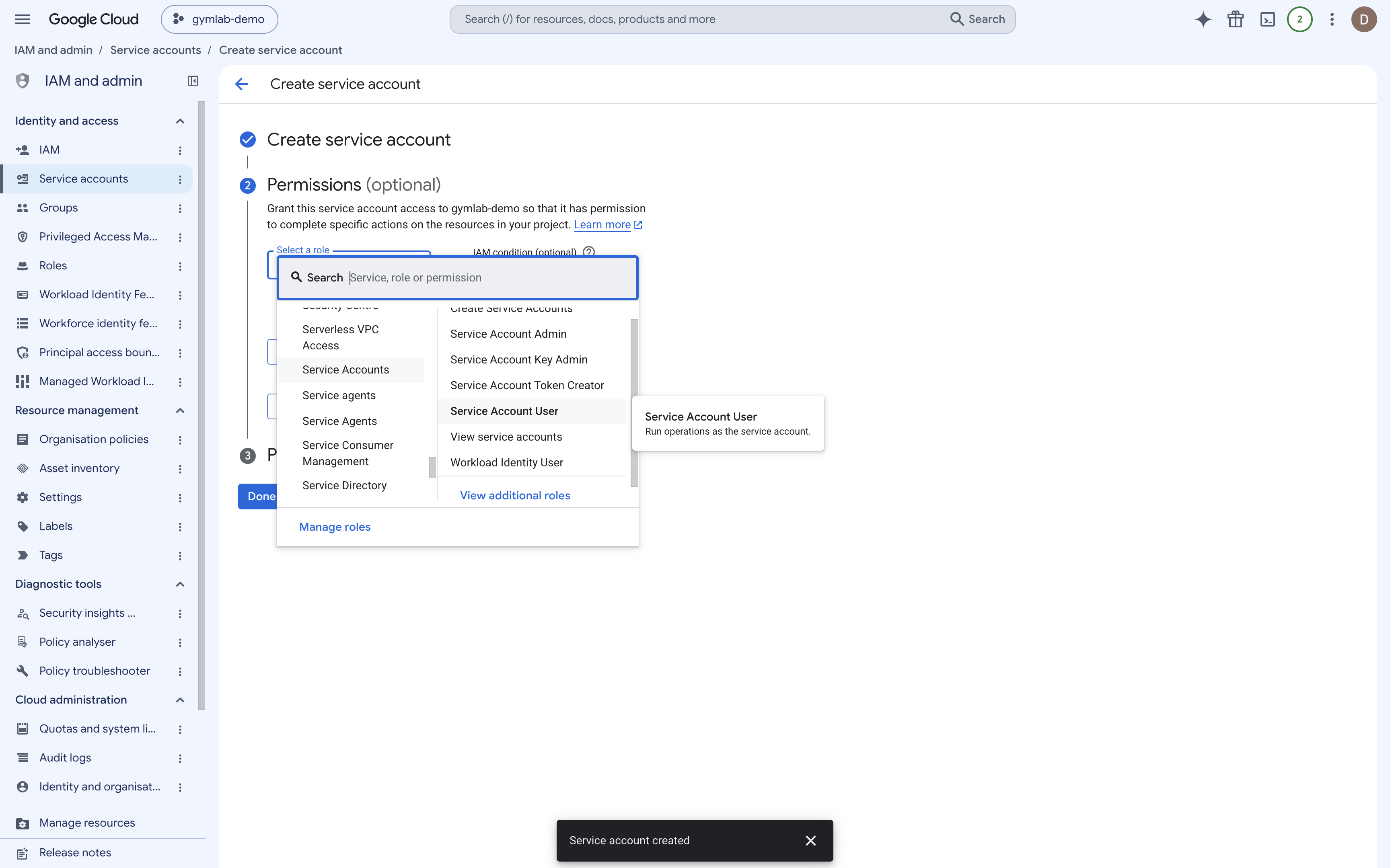Image resolution: width=1390 pixels, height=868 pixels.
Task: Open more options for Labels item
Action: tap(180, 526)
